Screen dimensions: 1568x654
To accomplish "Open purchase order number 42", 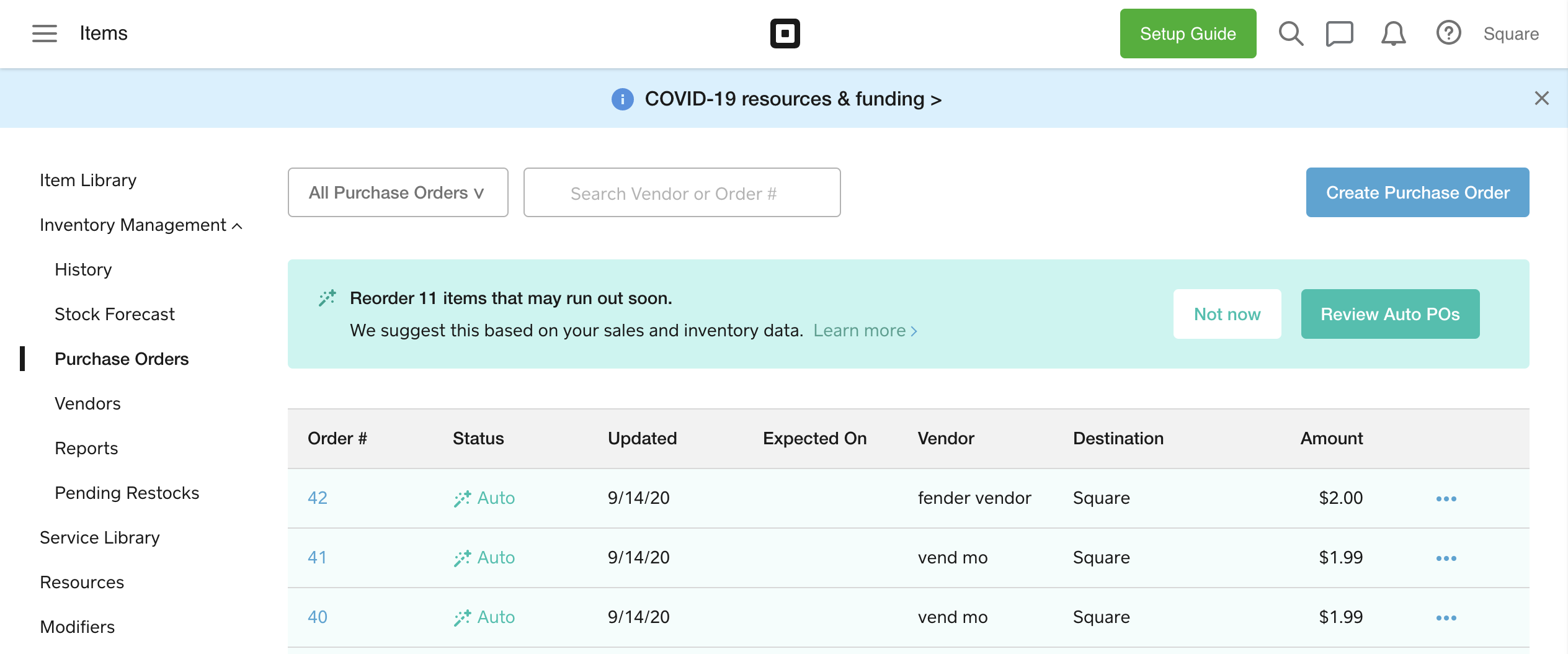I will click(x=318, y=498).
